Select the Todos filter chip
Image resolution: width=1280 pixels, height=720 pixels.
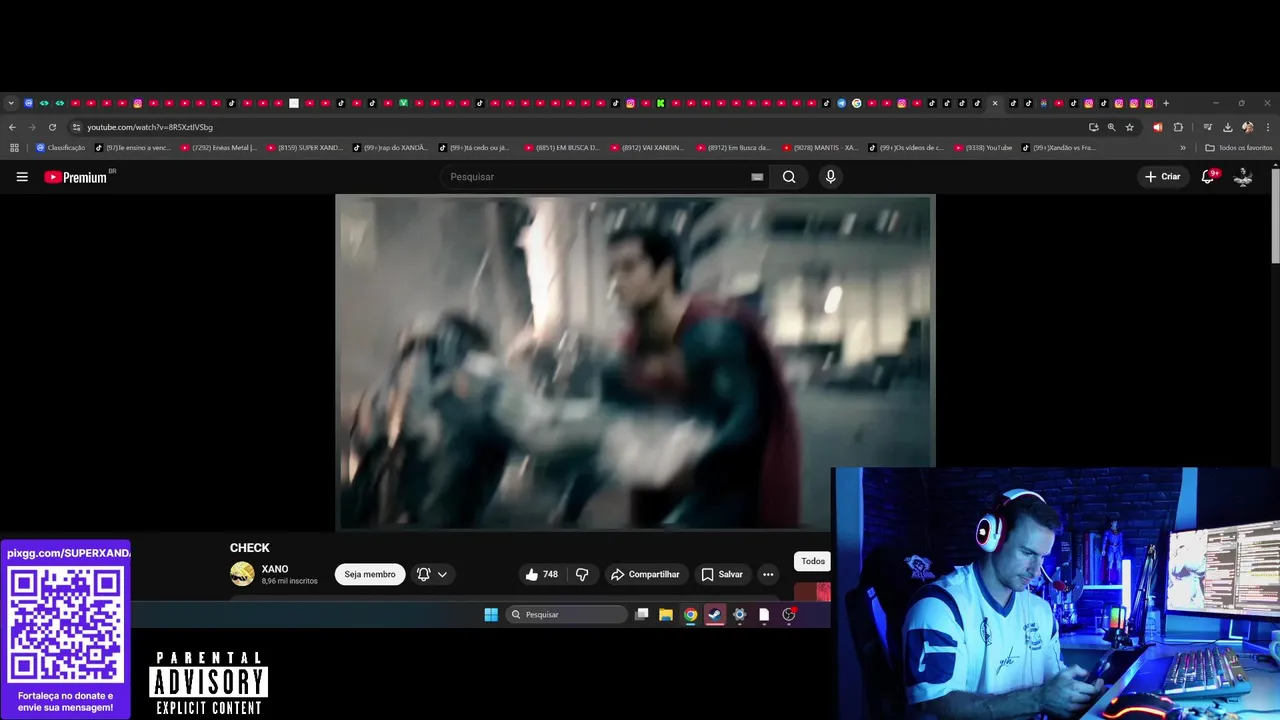(x=813, y=561)
